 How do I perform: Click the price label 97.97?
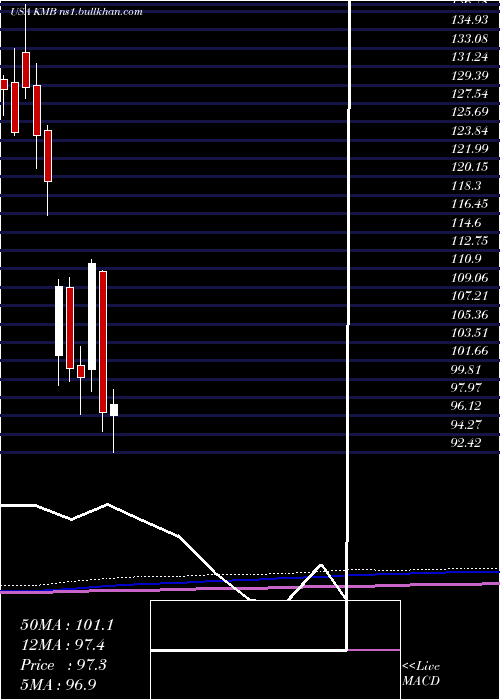467,388
